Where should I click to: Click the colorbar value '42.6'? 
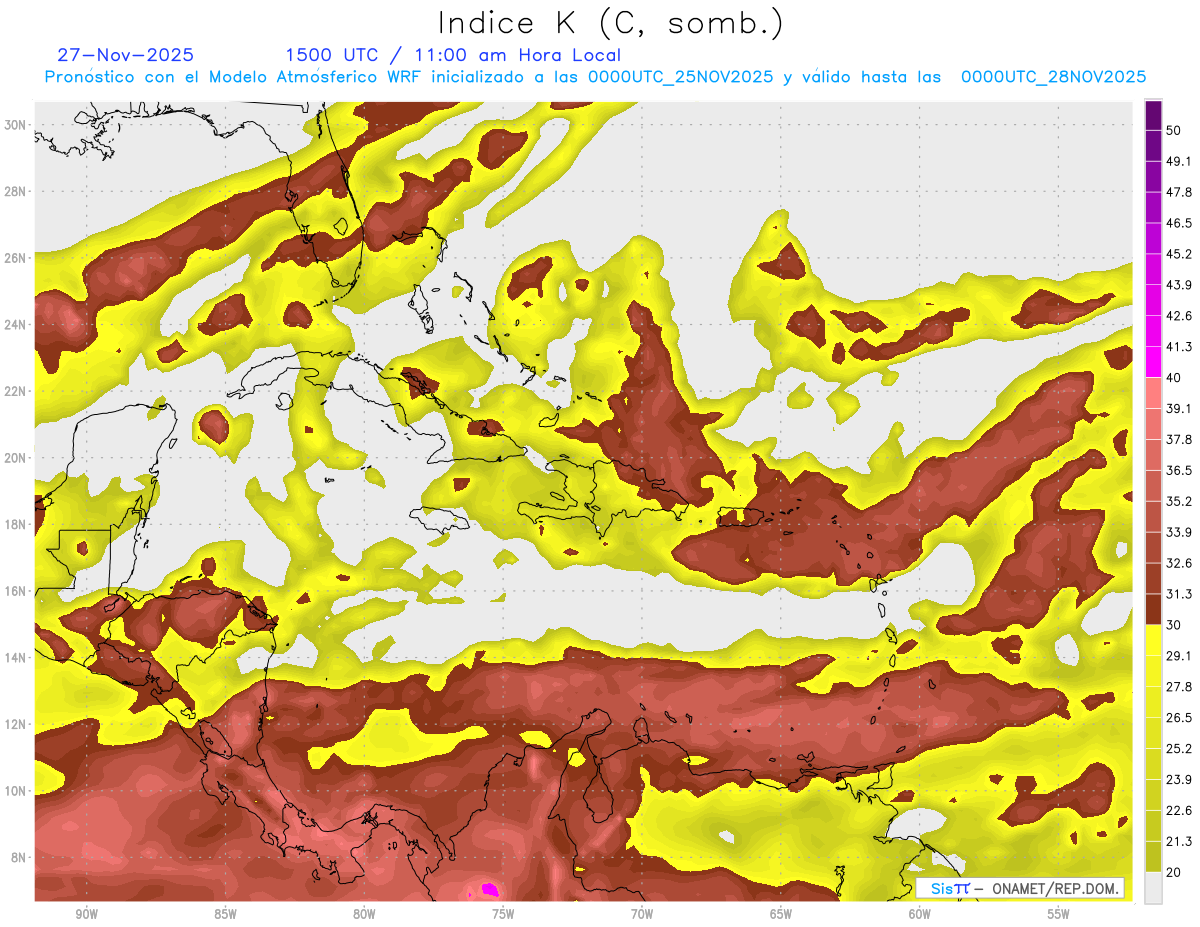coord(1179,316)
